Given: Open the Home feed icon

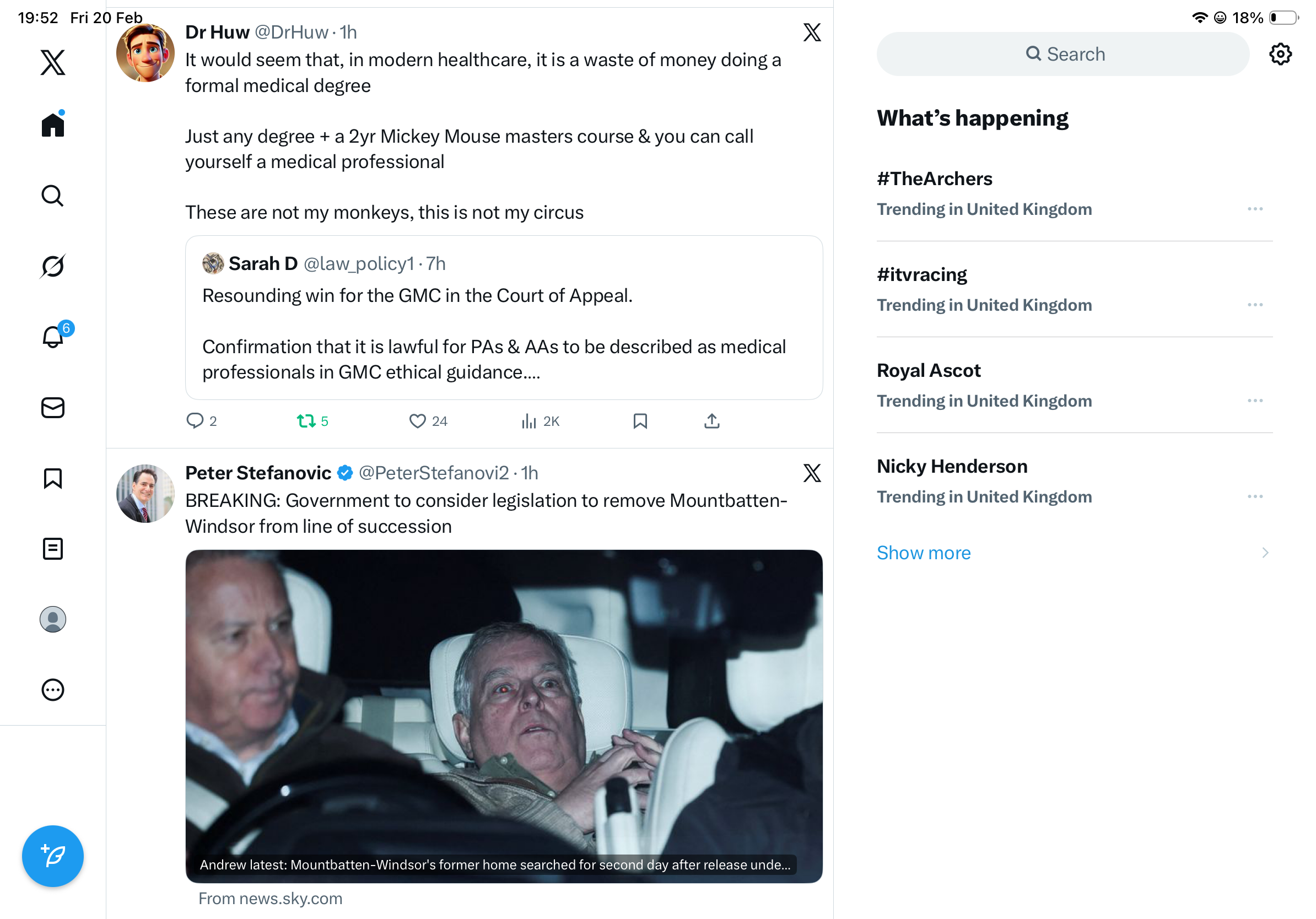Looking at the screenshot, I should (53, 125).
